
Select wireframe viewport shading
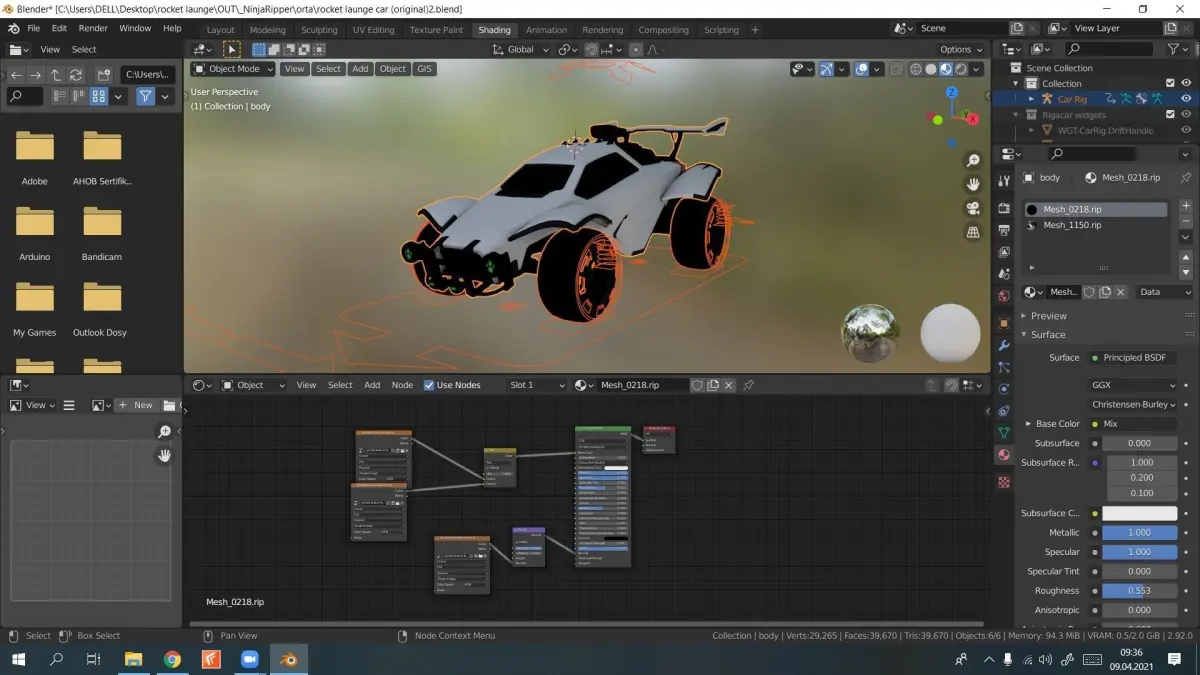915,69
